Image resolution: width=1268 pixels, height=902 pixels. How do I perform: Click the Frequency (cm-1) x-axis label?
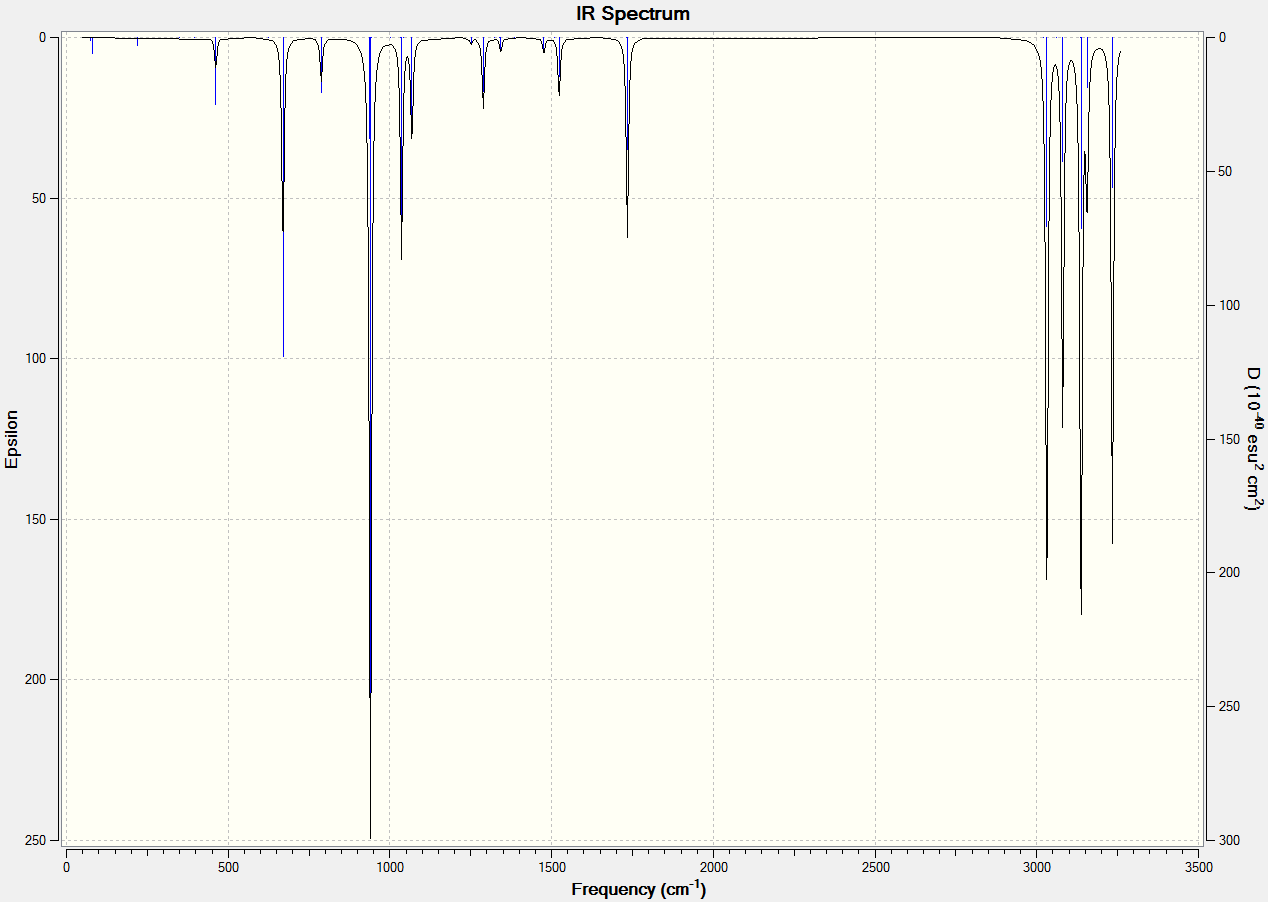click(x=638, y=888)
